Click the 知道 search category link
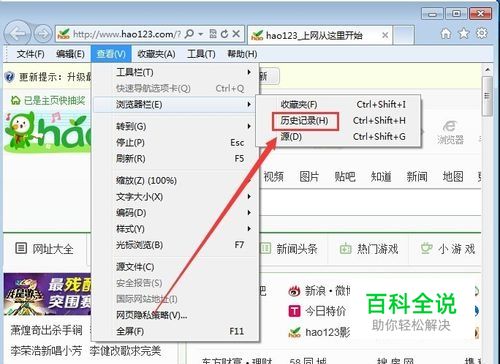 pyautogui.click(x=381, y=176)
